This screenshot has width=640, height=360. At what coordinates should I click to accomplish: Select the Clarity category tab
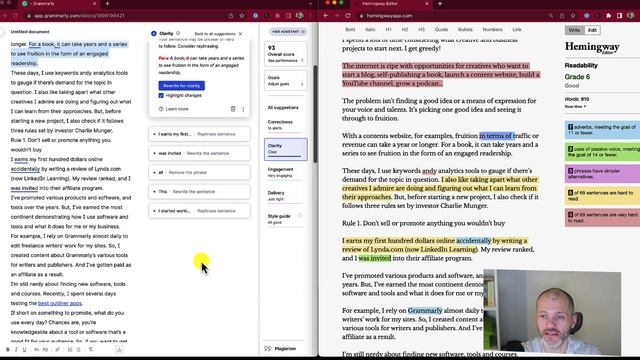(x=285, y=149)
